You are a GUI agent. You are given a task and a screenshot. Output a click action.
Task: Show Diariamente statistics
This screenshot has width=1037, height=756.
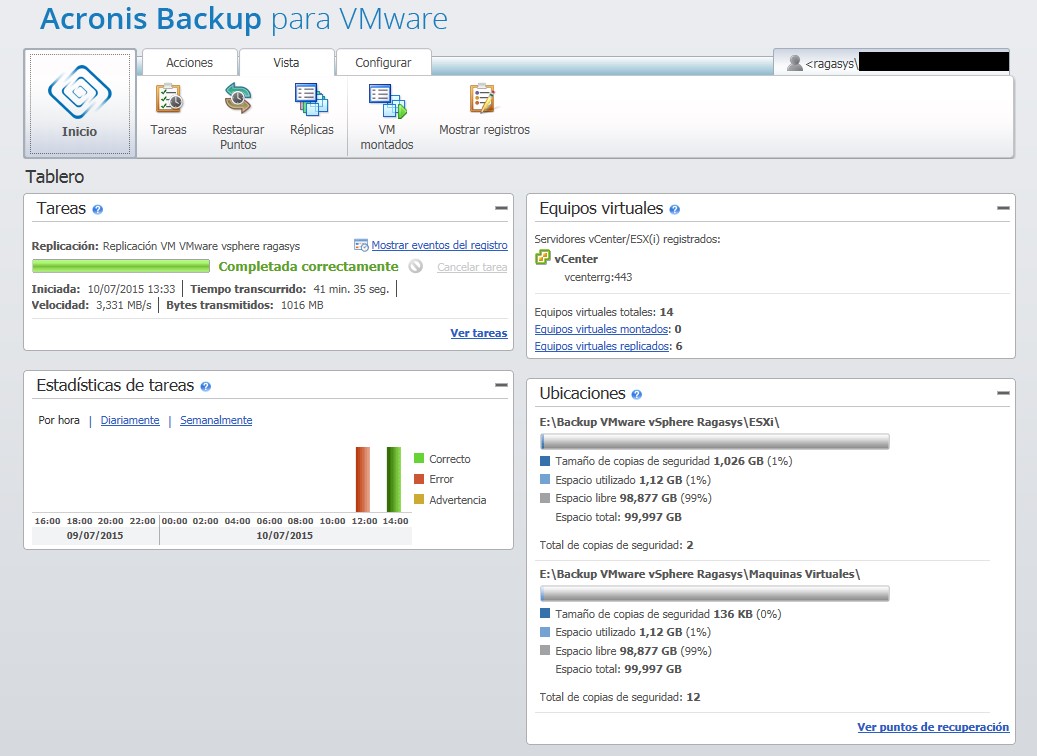click(130, 420)
